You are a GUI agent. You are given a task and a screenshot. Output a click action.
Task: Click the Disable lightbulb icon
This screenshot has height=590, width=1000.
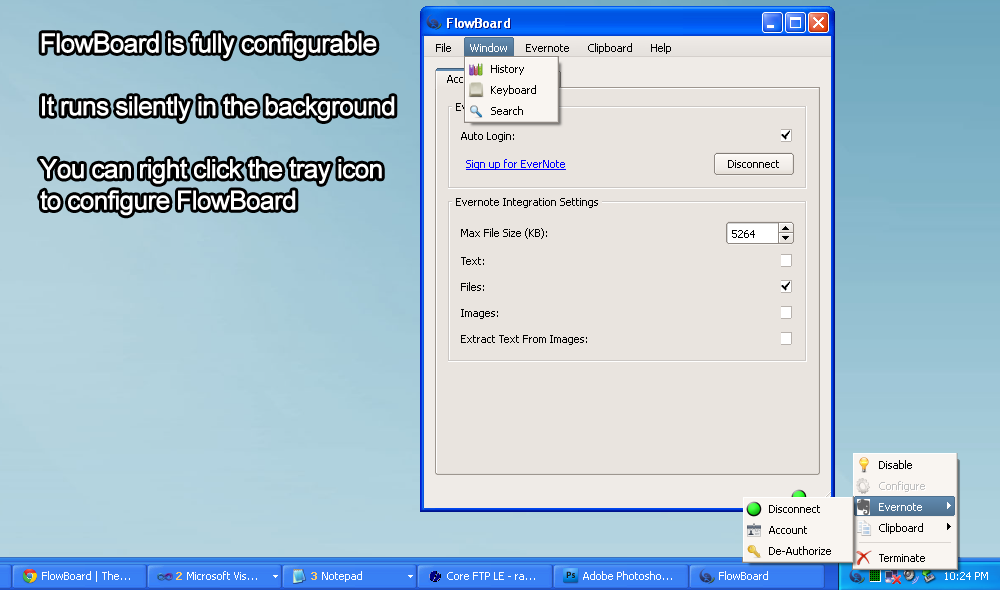(x=864, y=465)
